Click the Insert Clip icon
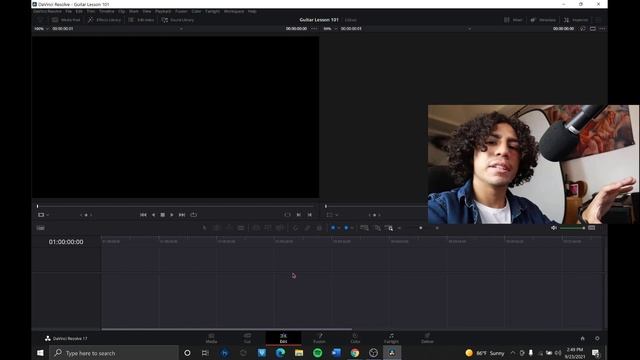The image size is (640, 360). pos(256,228)
